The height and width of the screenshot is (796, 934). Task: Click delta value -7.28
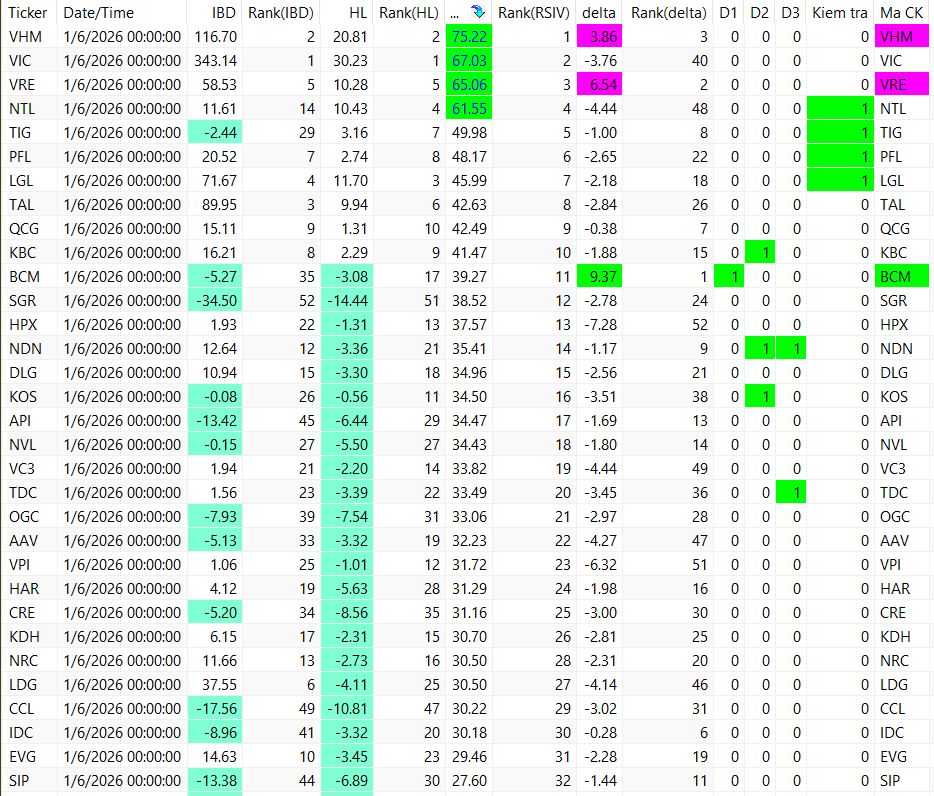(x=600, y=325)
